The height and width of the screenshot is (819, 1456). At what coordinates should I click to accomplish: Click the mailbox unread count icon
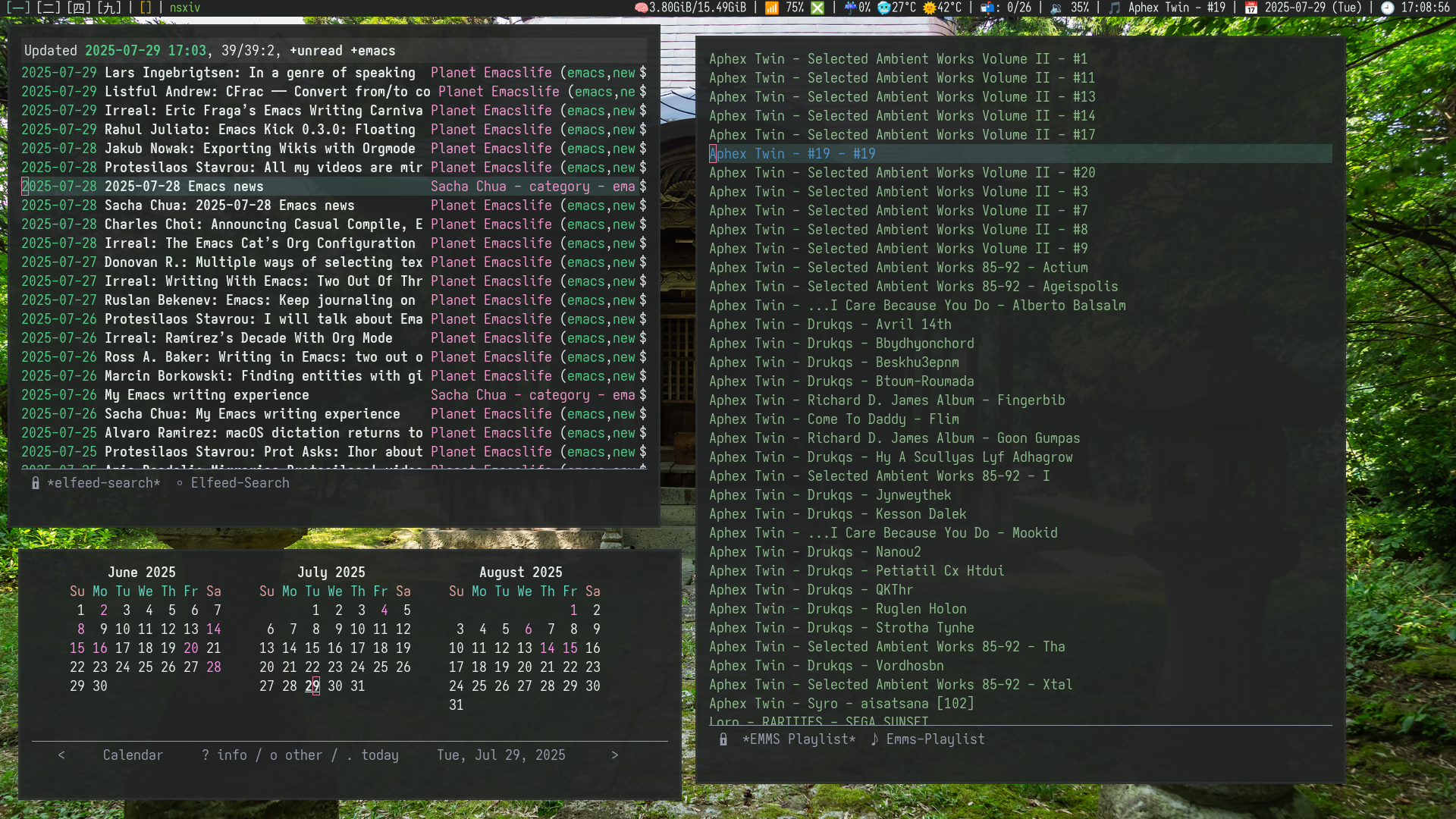tap(987, 8)
